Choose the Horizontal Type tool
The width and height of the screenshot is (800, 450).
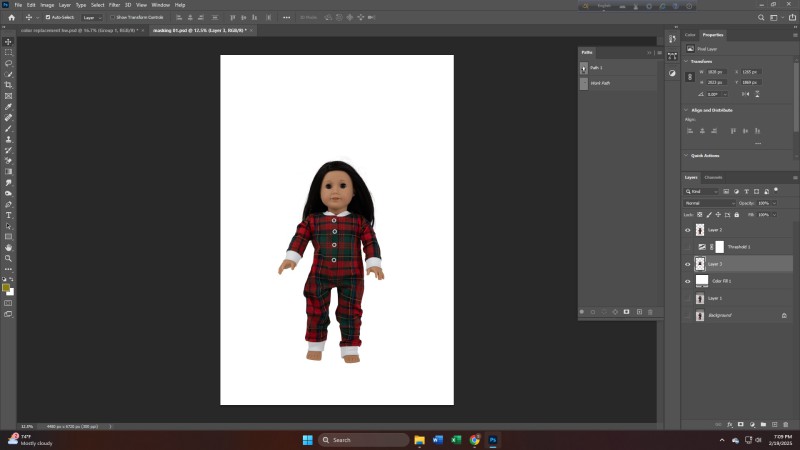coord(9,215)
